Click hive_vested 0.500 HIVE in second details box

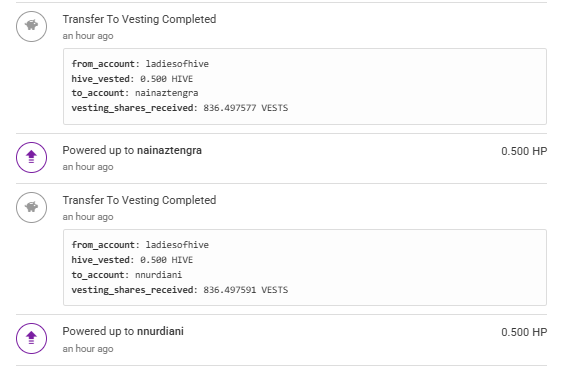(167, 260)
